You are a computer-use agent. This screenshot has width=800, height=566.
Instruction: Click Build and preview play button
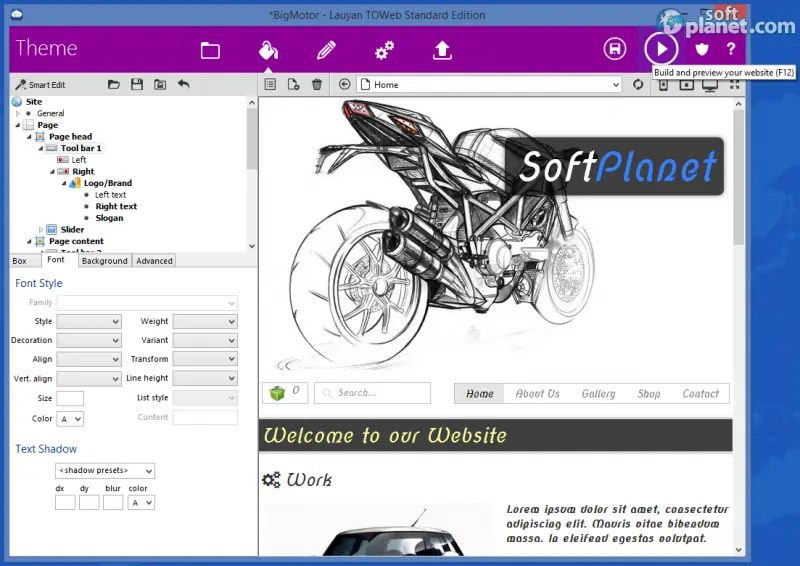pyautogui.click(x=661, y=49)
